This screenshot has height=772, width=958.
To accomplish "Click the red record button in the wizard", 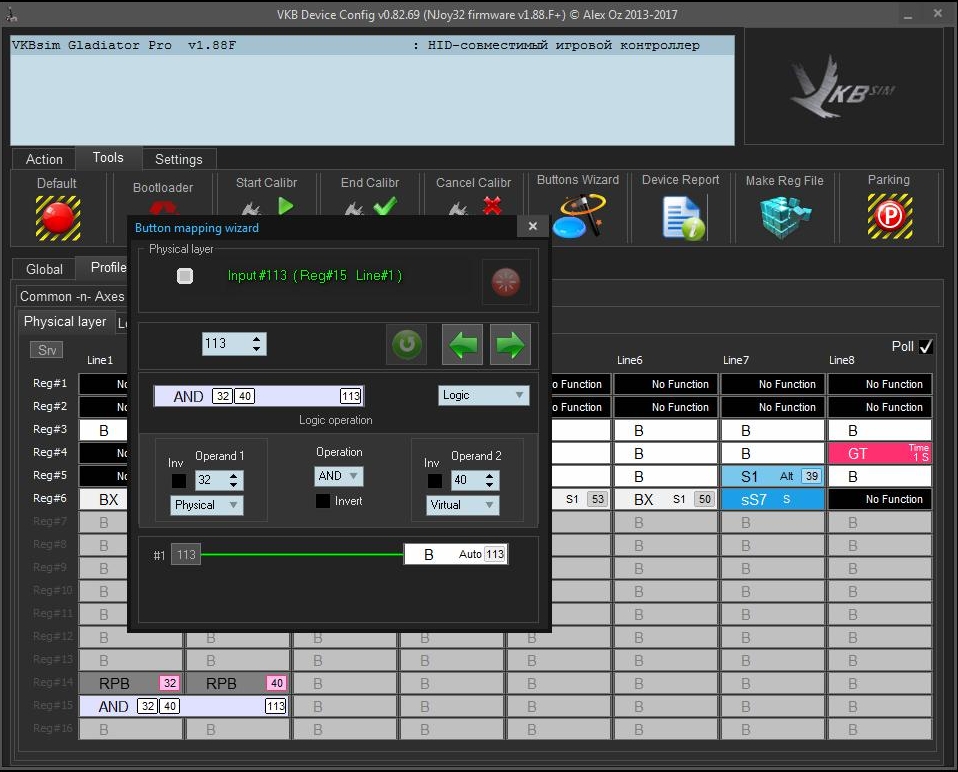I will (505, 282).
